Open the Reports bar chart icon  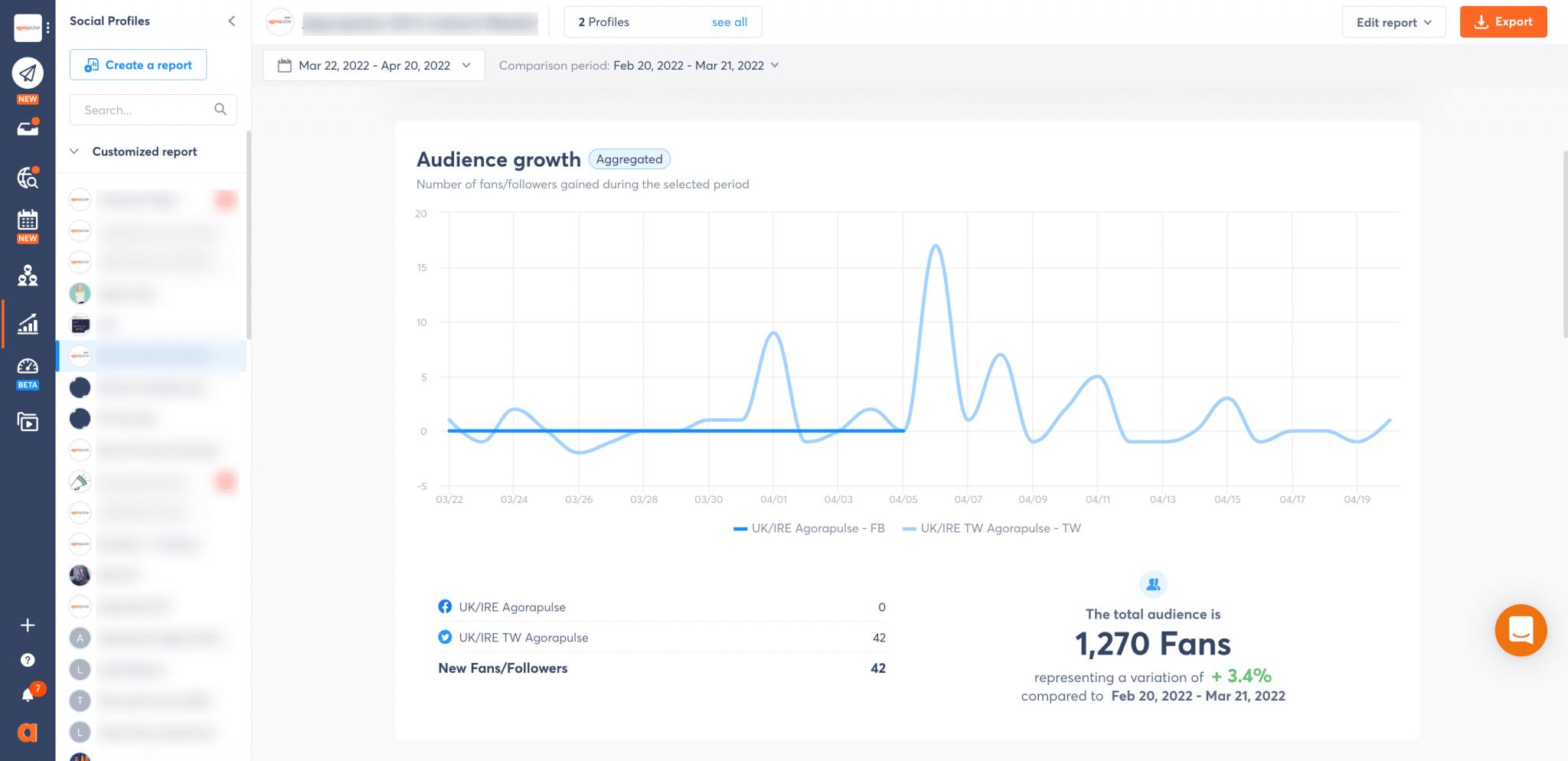[x=28, y=324]
